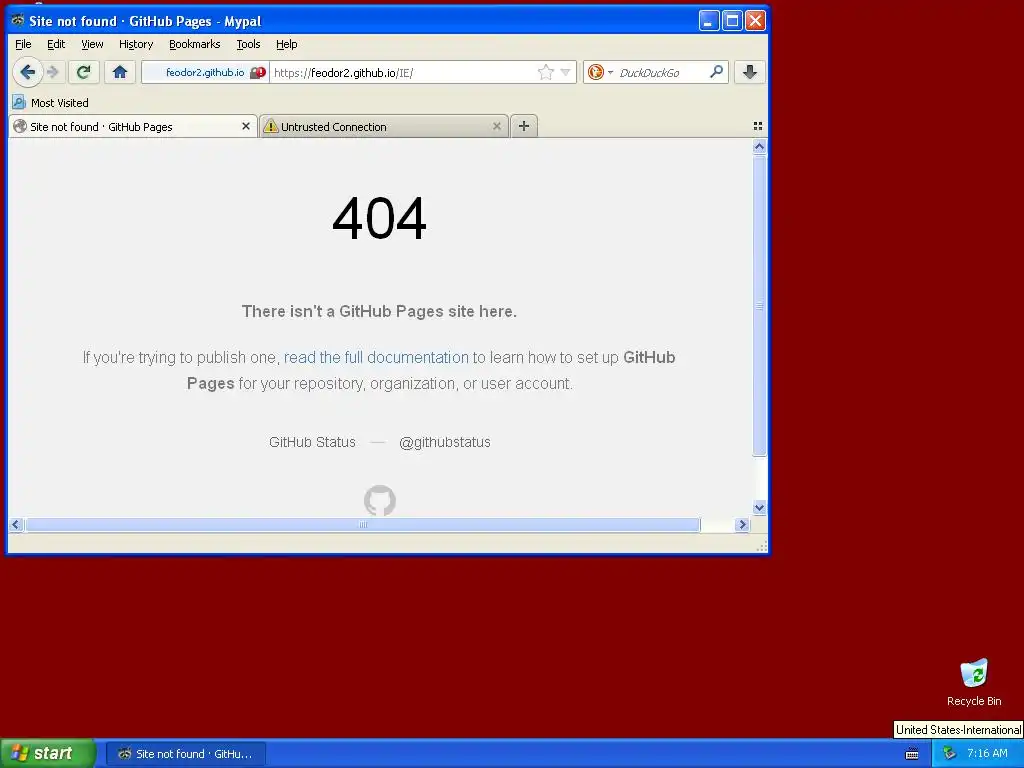1024x768 pixels.
Task: Click the keyboard language indicator in tray
Action: (x=912, y=754)
